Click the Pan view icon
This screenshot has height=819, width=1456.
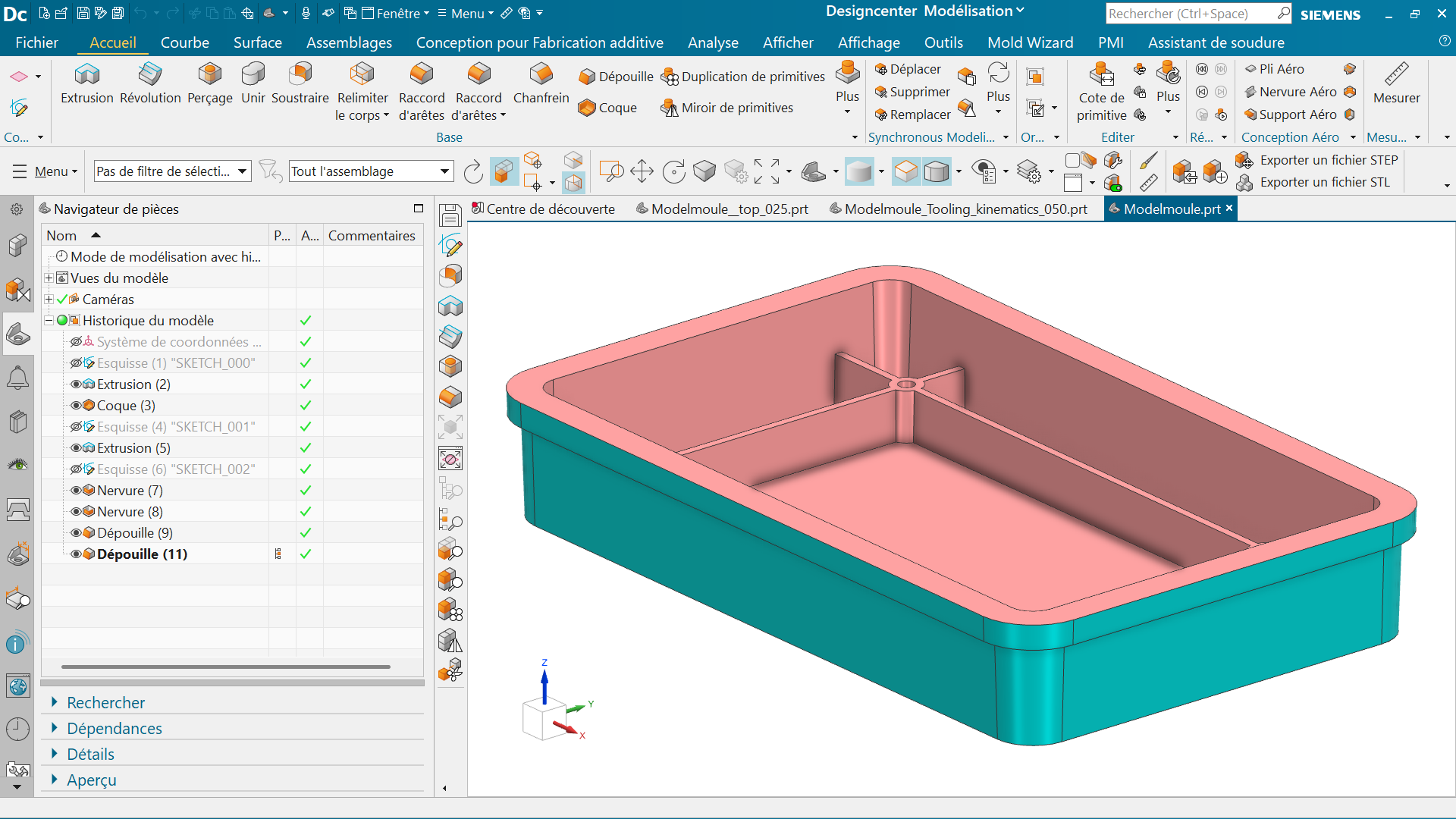[x=642, y=171]
